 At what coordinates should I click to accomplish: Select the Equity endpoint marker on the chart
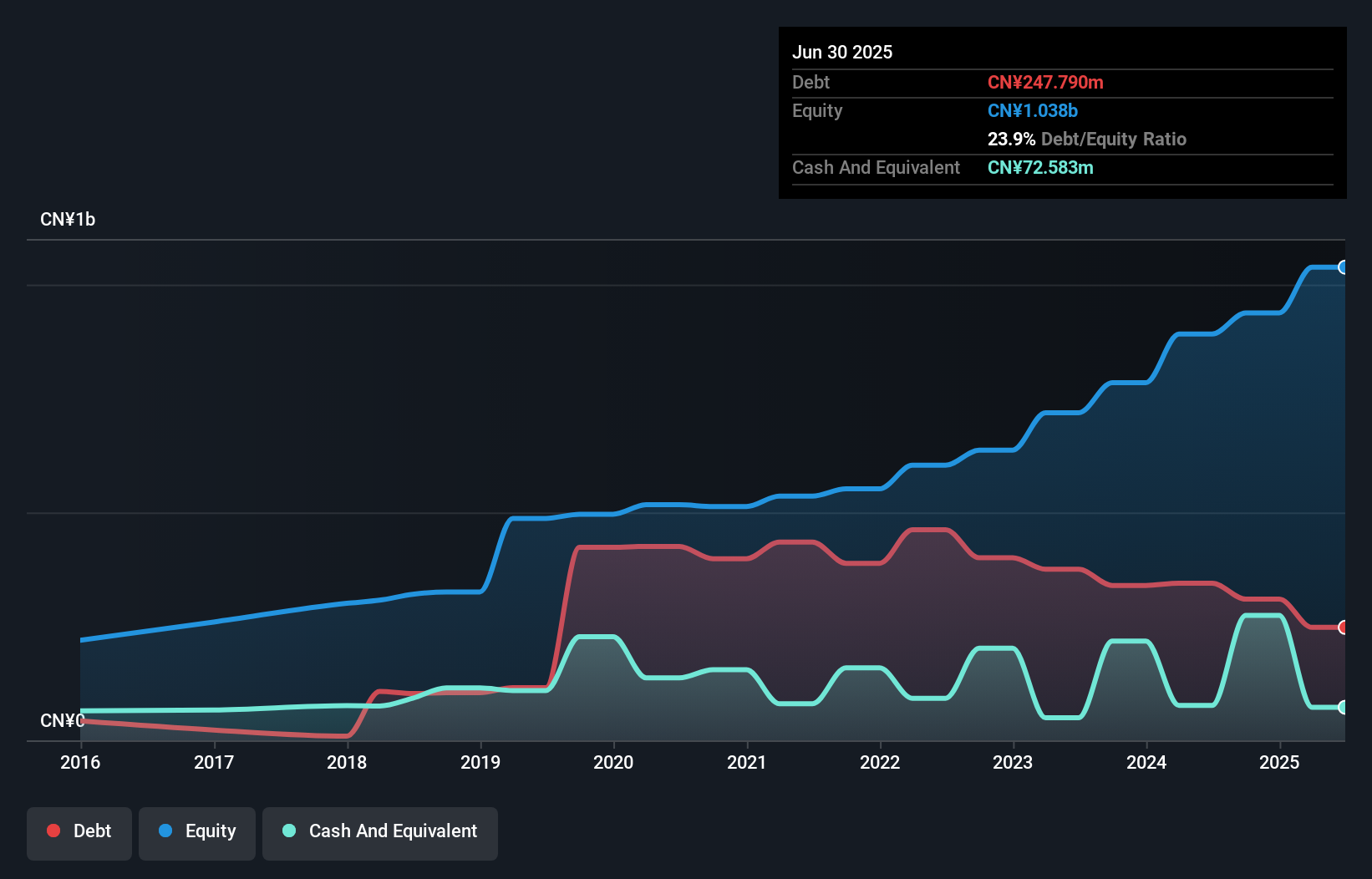(1344, 267)
